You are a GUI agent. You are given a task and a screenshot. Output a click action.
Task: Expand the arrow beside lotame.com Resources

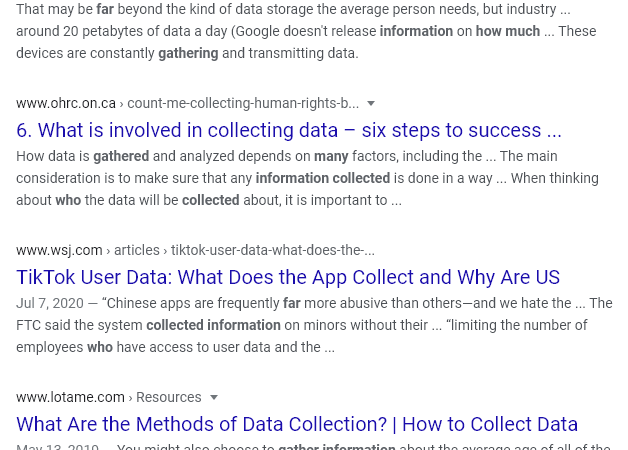tap(214, 398)
